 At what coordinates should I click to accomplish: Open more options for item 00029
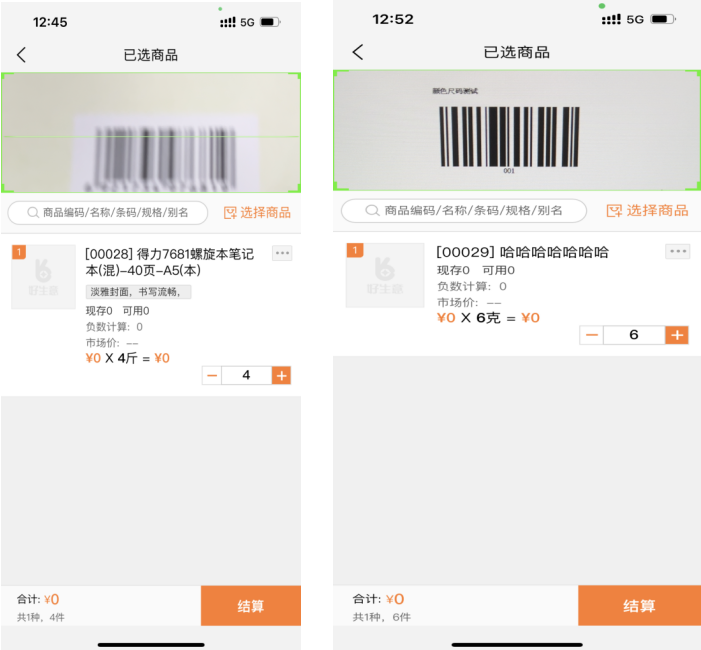pyautogui.click(x=678, y=251)
